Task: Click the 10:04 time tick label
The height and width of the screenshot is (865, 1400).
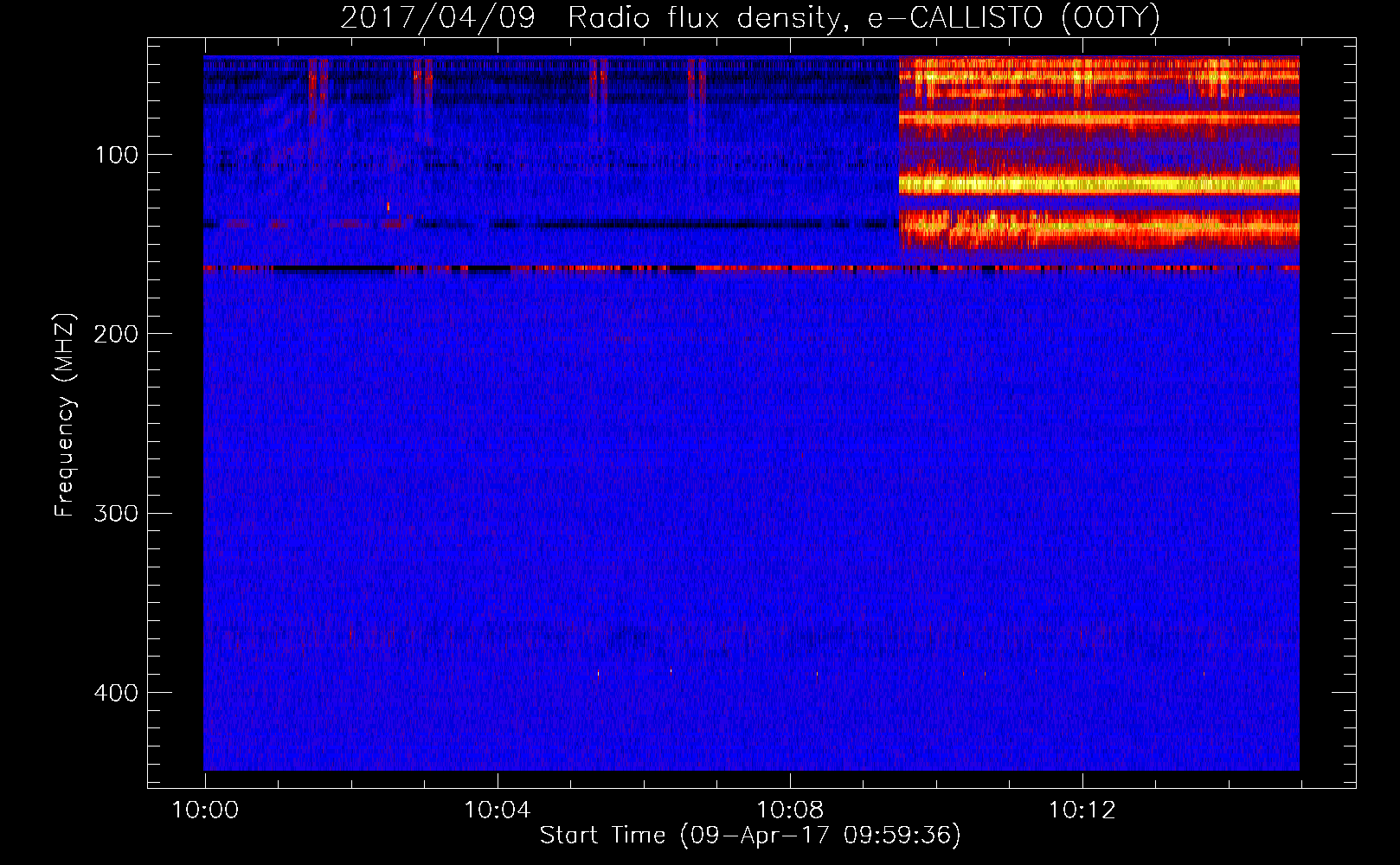Action: 498,811
